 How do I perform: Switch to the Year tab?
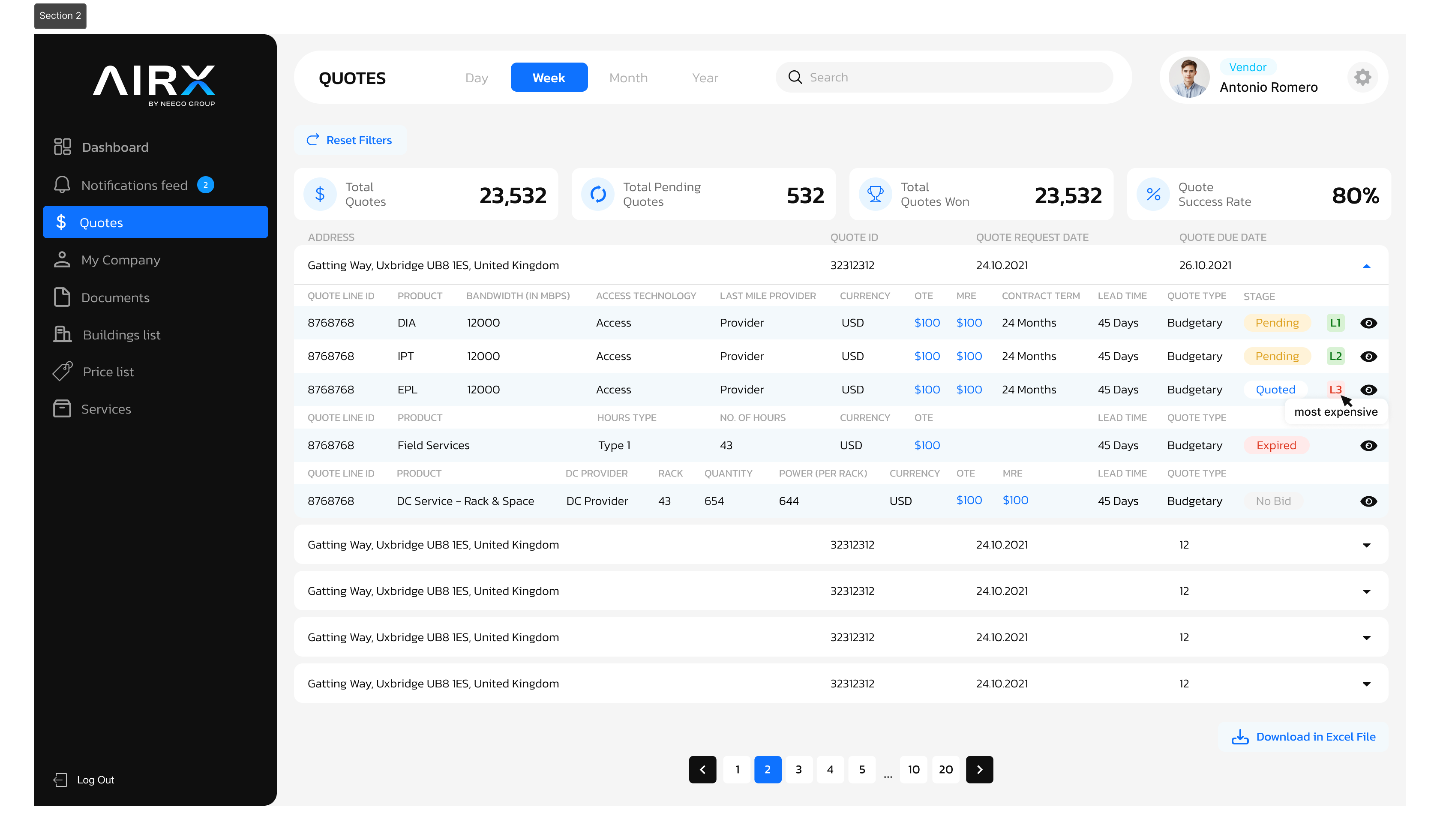click(705, 78)
